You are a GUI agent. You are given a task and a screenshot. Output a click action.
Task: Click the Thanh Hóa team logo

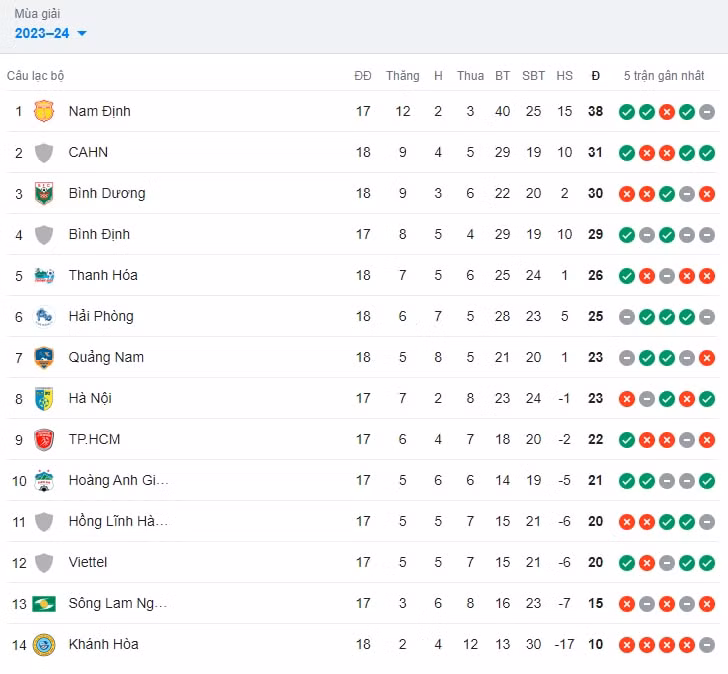click(44, 275)
